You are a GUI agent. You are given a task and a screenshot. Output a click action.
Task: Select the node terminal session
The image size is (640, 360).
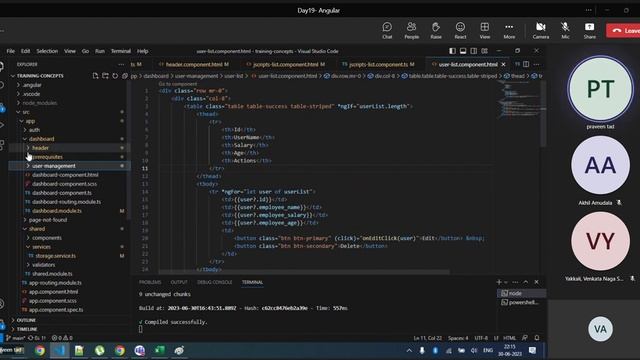tap(521, 293)
